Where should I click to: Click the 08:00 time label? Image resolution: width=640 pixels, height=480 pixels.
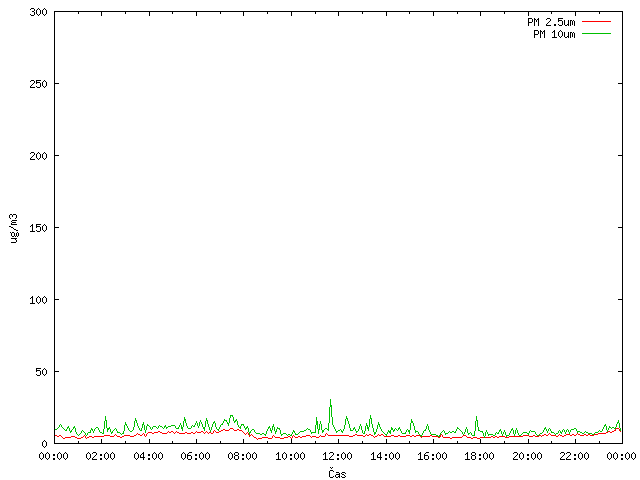click(x=243, y=456)
